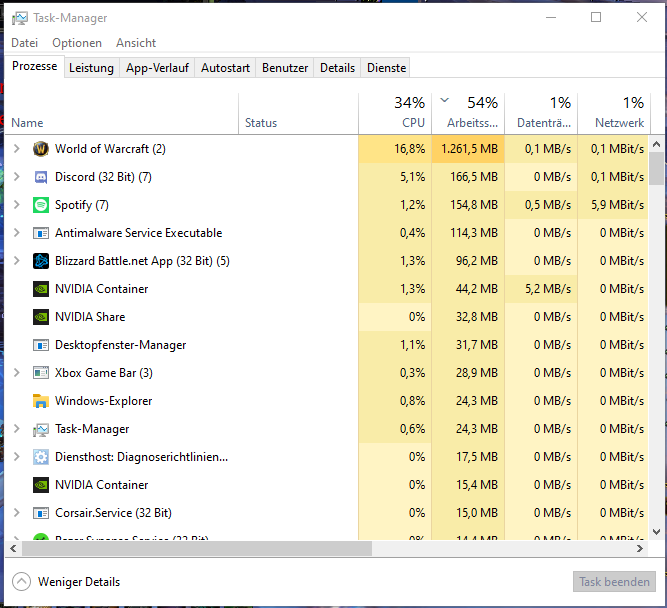Select the NVIDIA Container 5,2 MB/s cell
667x608 pixels.
coord(541,289)
